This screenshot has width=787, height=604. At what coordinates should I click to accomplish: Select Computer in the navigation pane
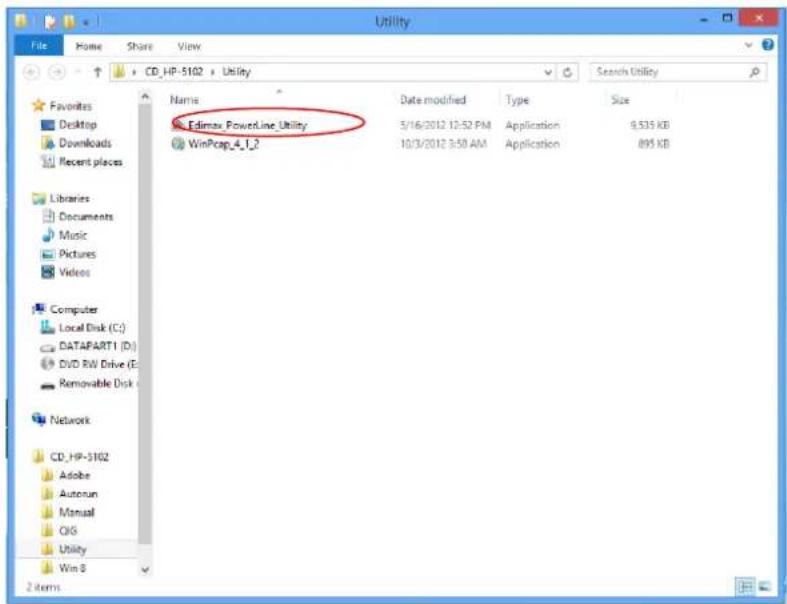click(73, 309)
